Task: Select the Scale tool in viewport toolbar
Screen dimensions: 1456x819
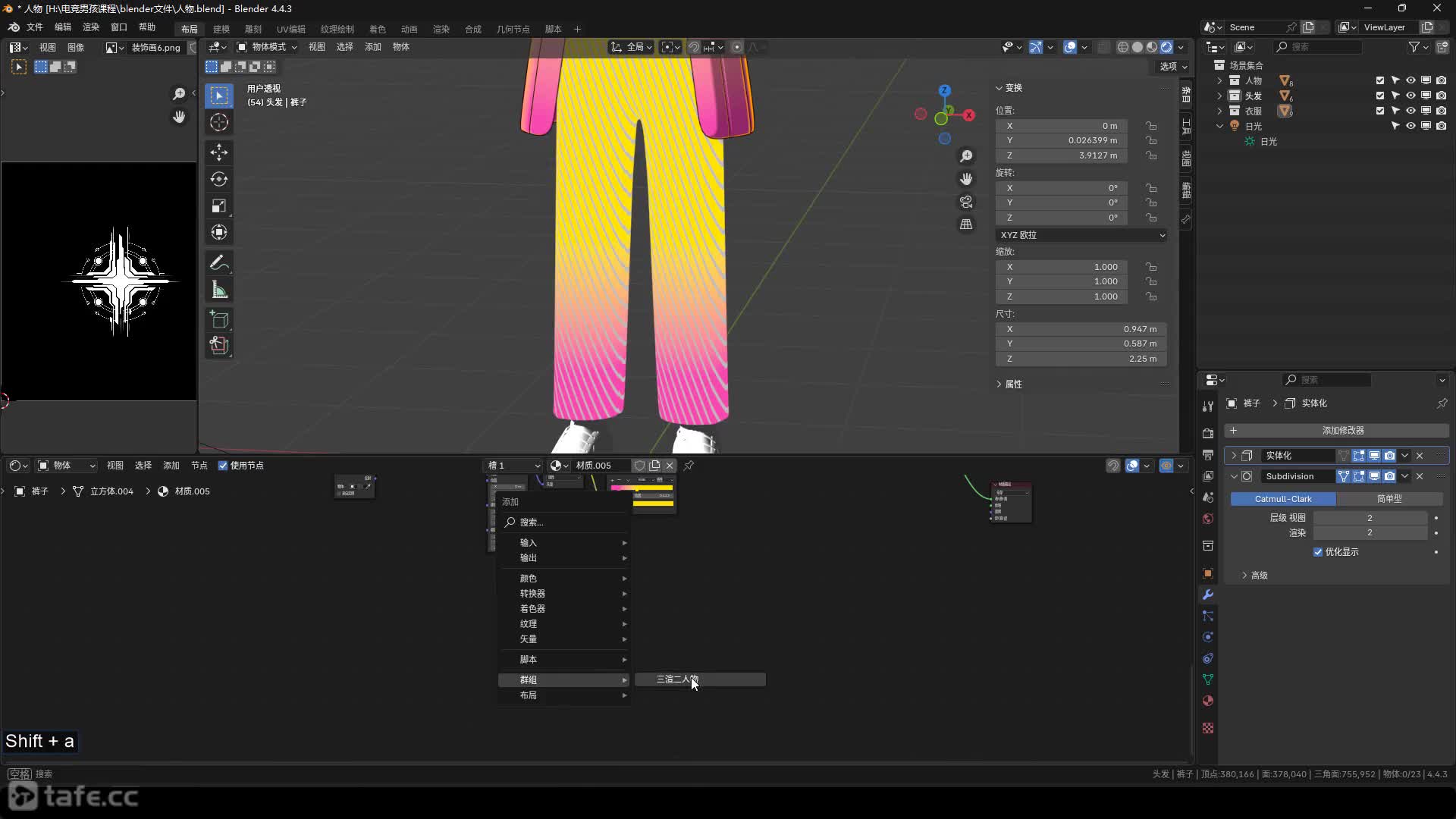Action: point(219,206)
